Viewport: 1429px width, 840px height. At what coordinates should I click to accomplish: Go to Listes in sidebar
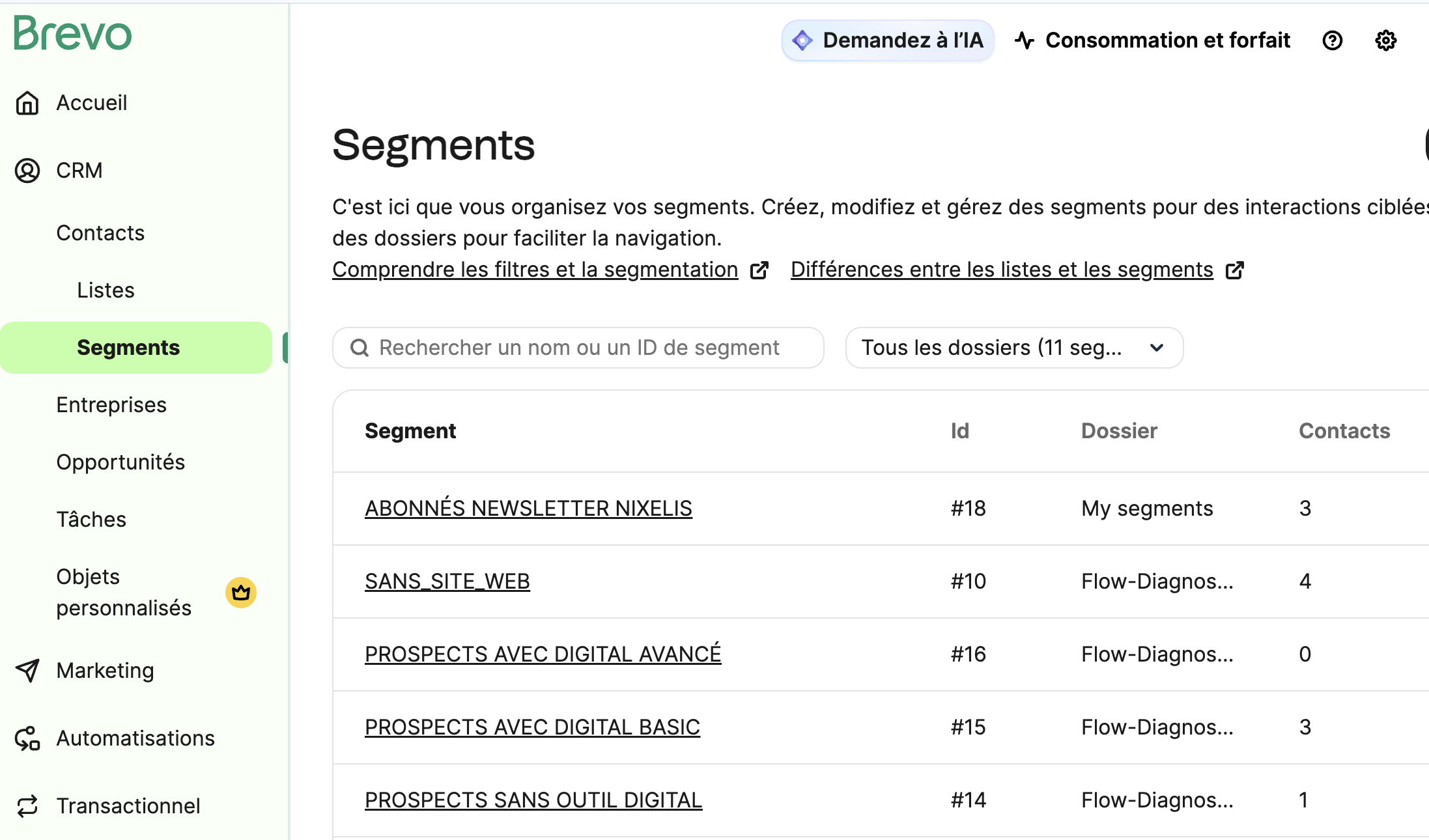click(106, 290)
